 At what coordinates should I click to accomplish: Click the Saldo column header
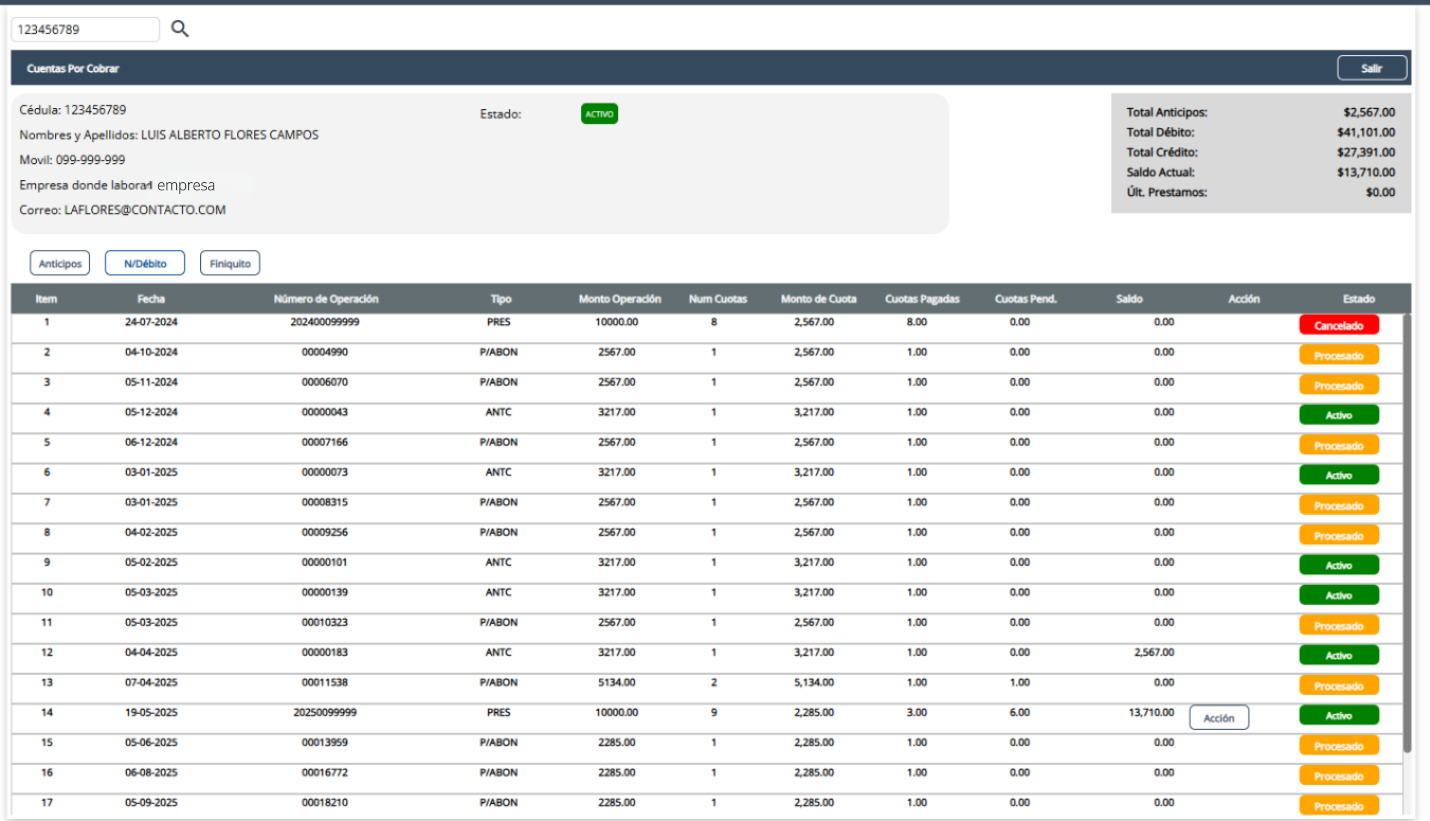click(1130, 299)
